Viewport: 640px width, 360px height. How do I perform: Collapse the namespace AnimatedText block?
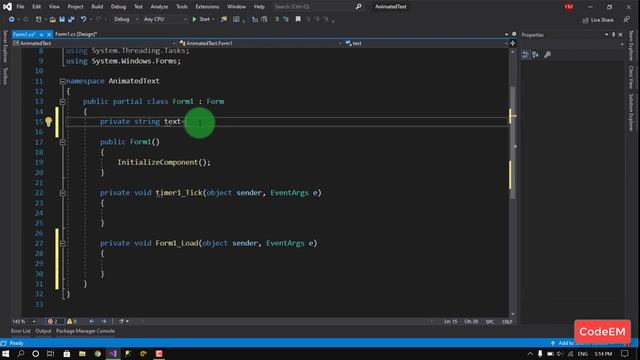62,81
